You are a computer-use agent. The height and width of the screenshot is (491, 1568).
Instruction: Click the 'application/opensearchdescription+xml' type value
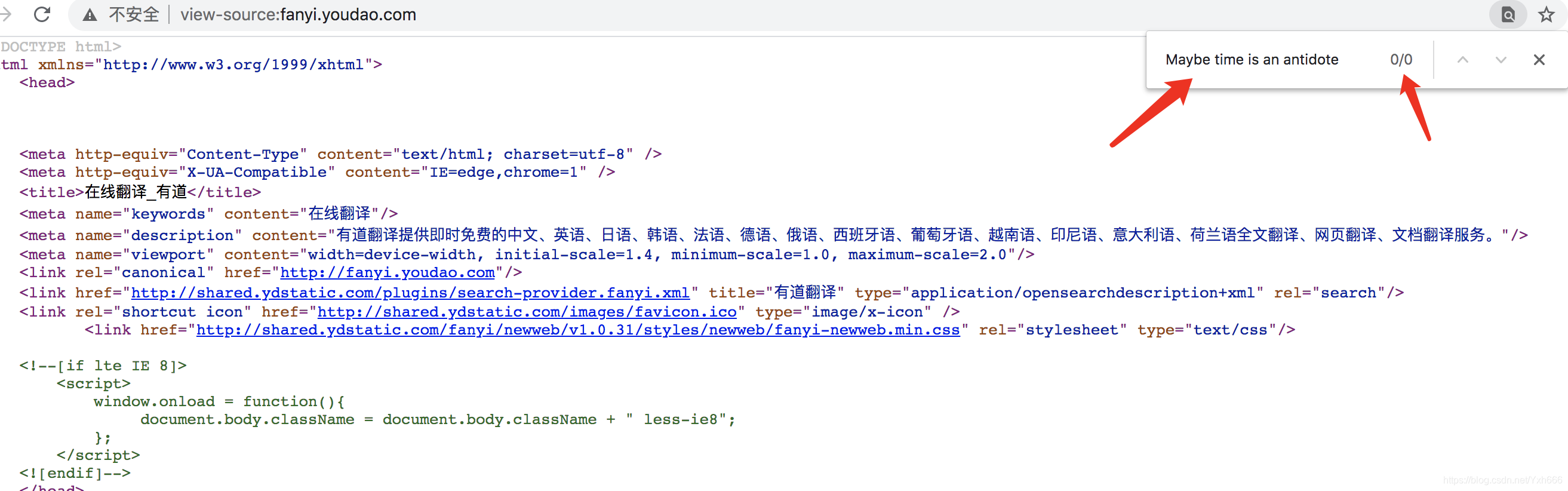coord(1083,293)
